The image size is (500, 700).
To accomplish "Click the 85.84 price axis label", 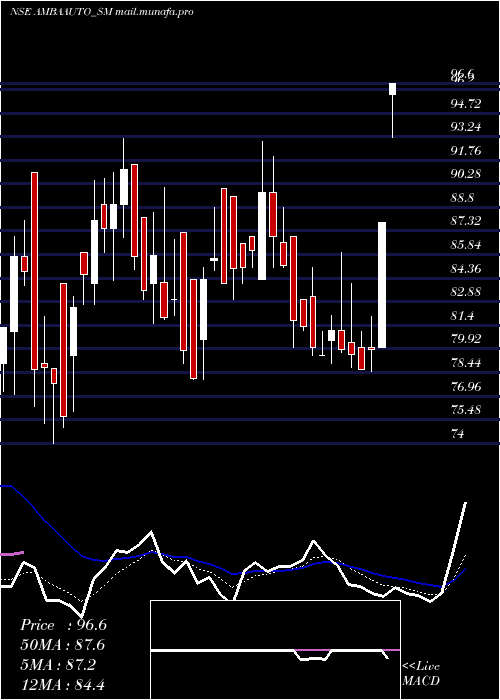I will tap(466, 245).
